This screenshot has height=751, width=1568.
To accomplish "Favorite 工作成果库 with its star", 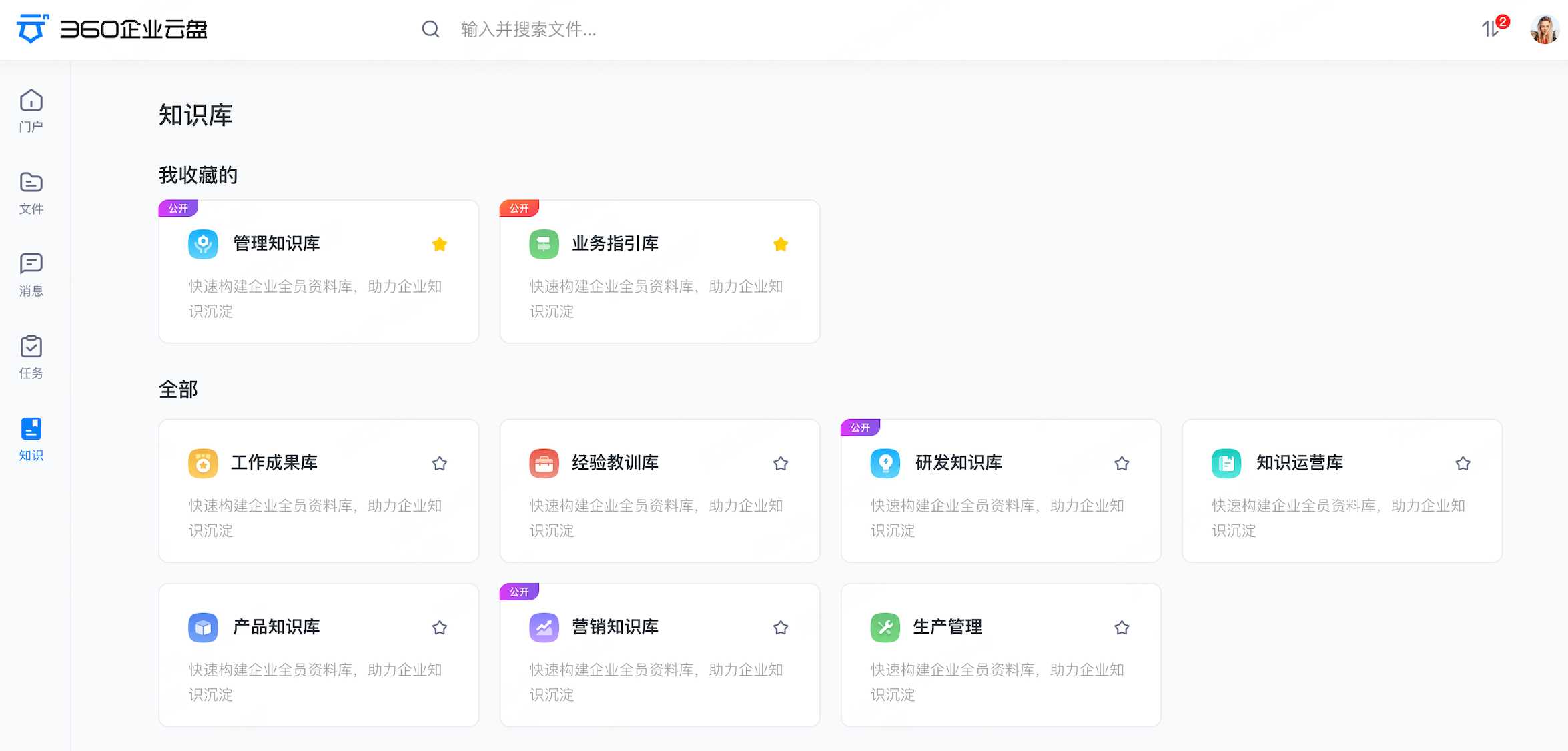I will coord(440,463).
